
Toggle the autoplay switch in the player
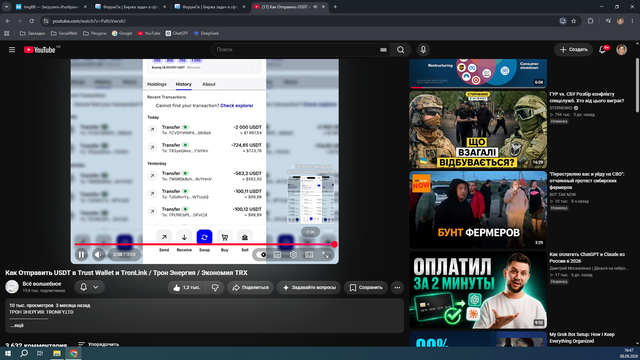click(262, 255)
